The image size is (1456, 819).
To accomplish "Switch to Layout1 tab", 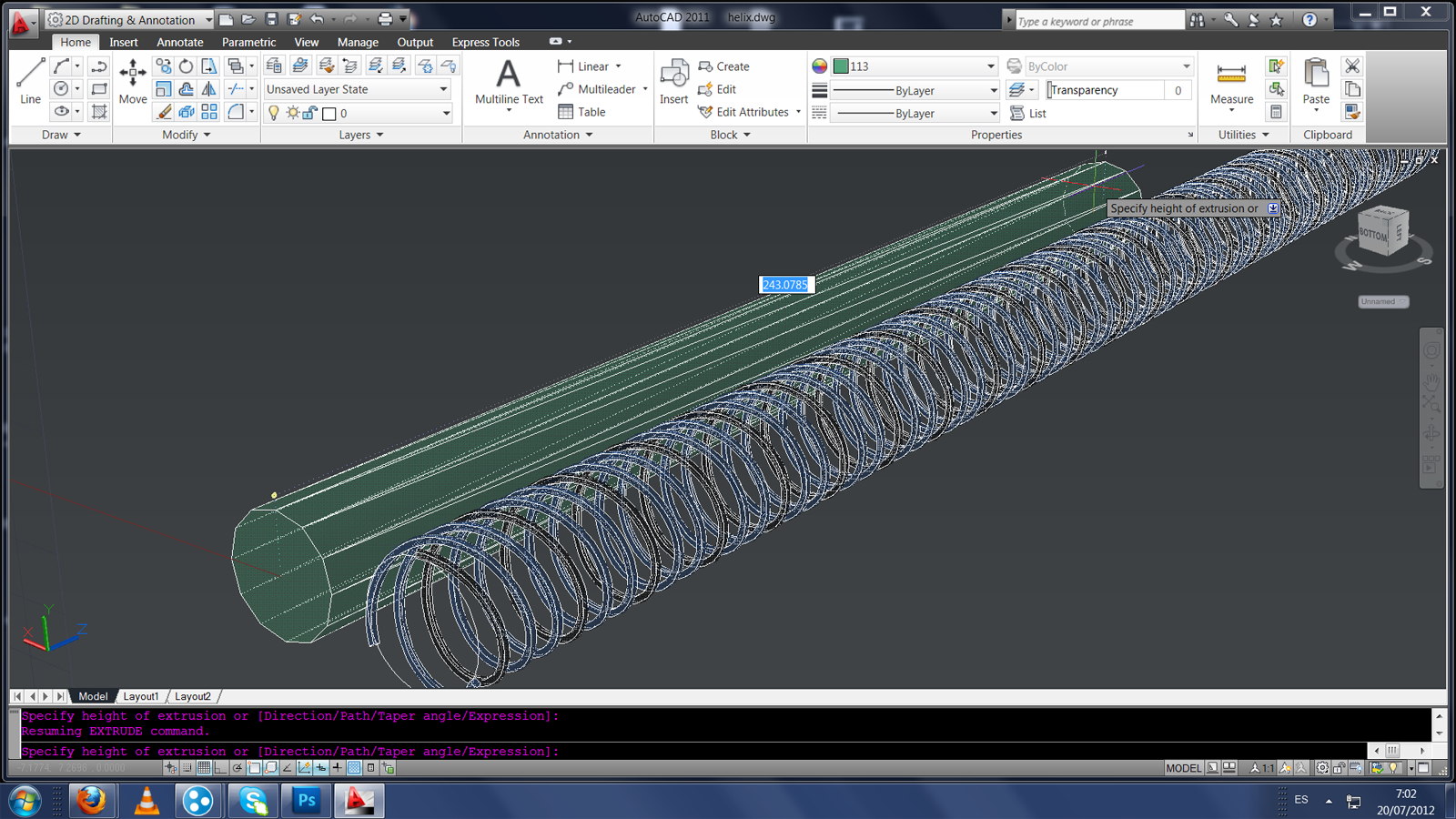I will point(141,696).
